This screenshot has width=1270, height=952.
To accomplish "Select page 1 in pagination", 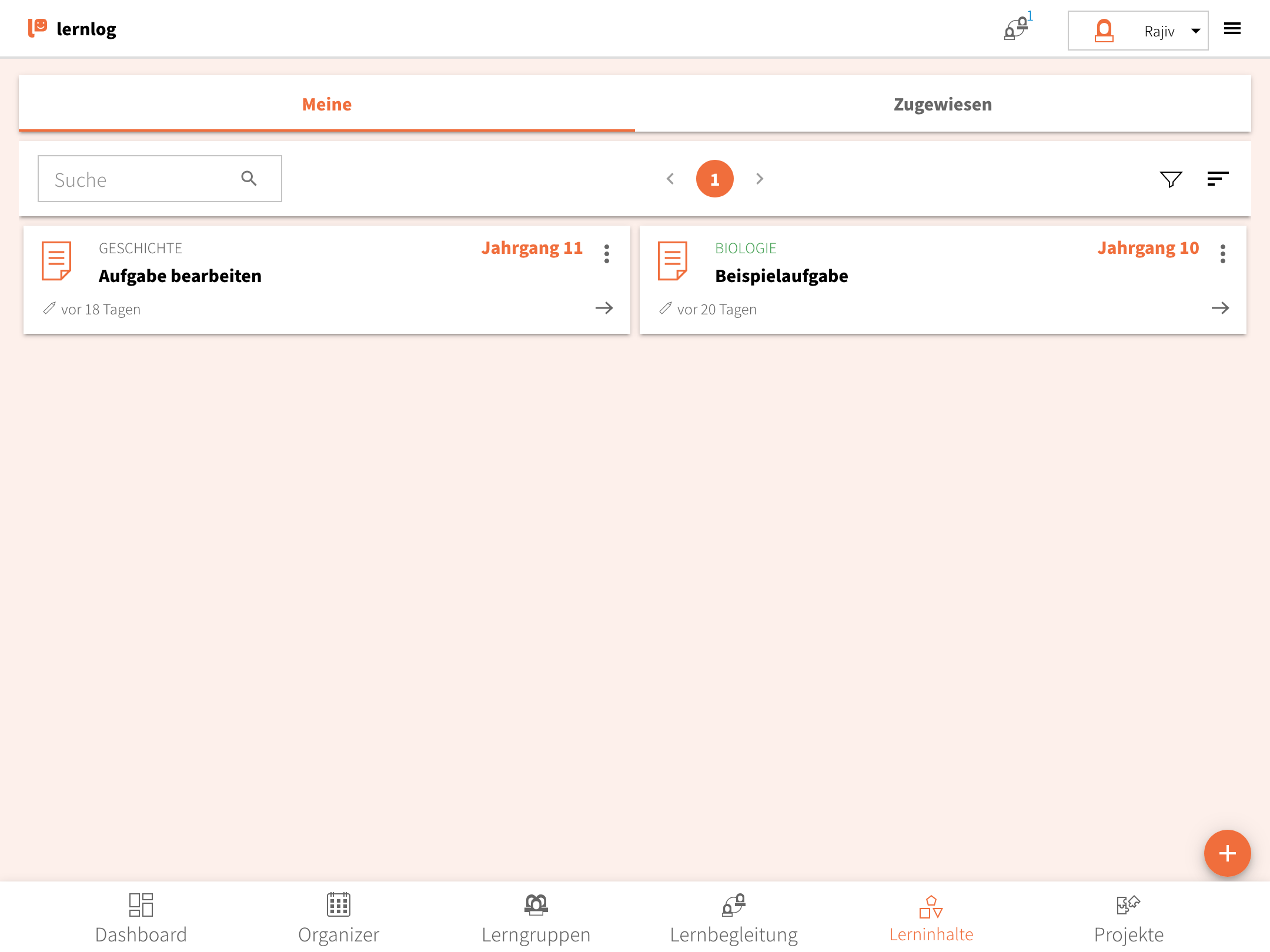I will 714,179.
